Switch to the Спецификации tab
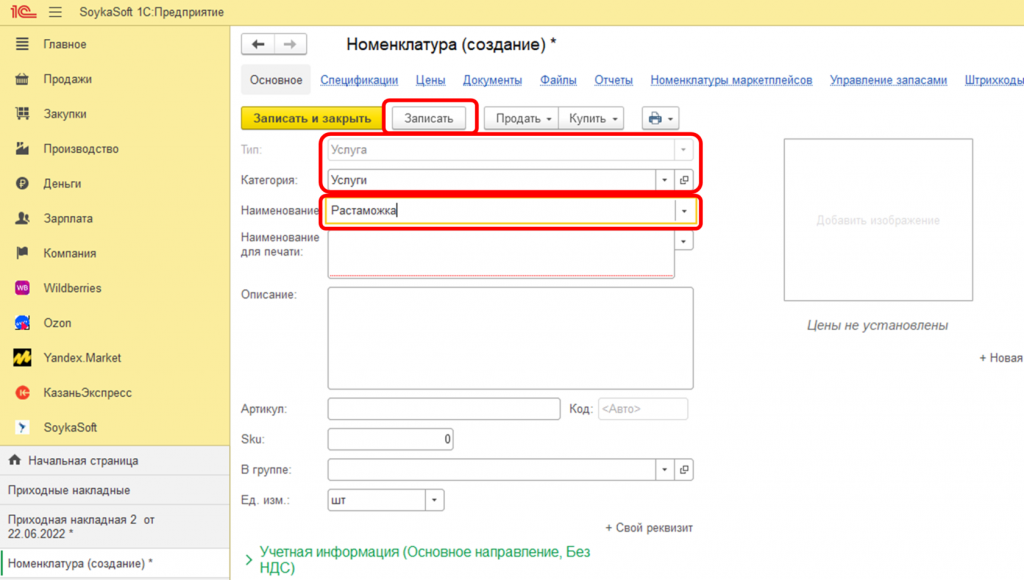This screenshot has height=580, width=1024. tap(359, 80)
